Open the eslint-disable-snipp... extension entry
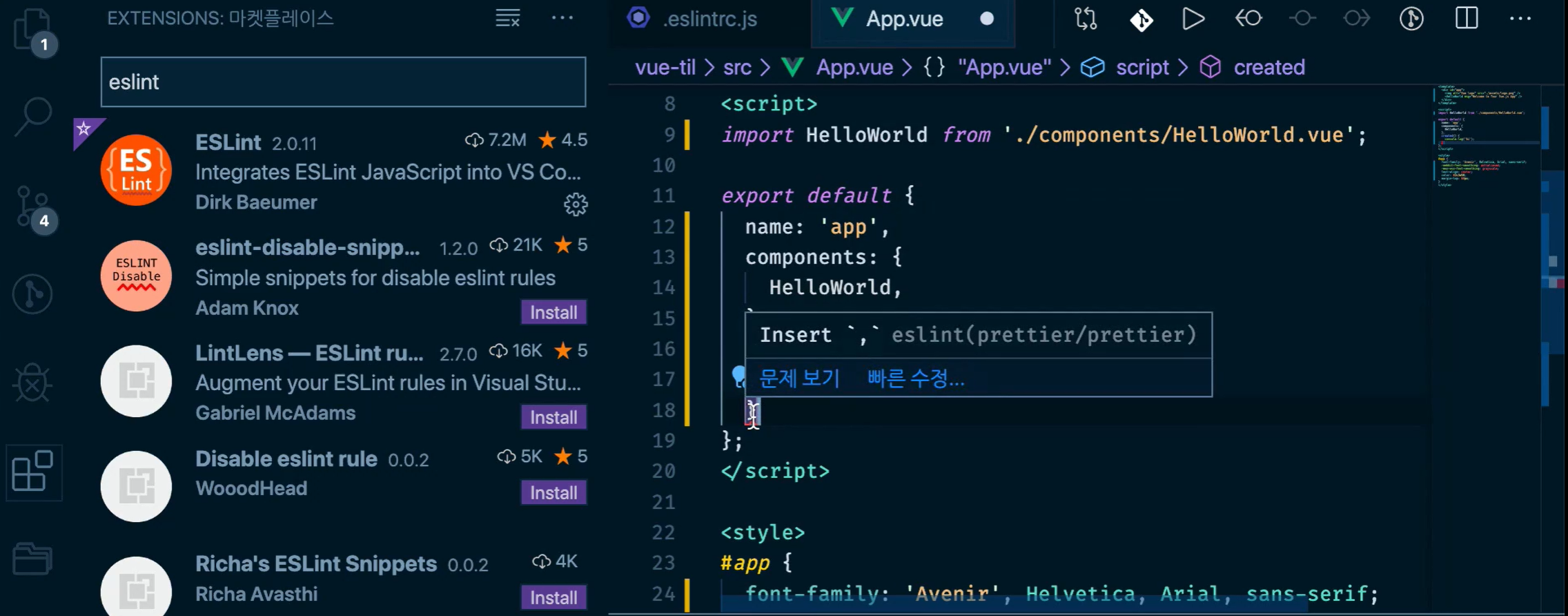 pyautogui.click(x=343, y=276)
